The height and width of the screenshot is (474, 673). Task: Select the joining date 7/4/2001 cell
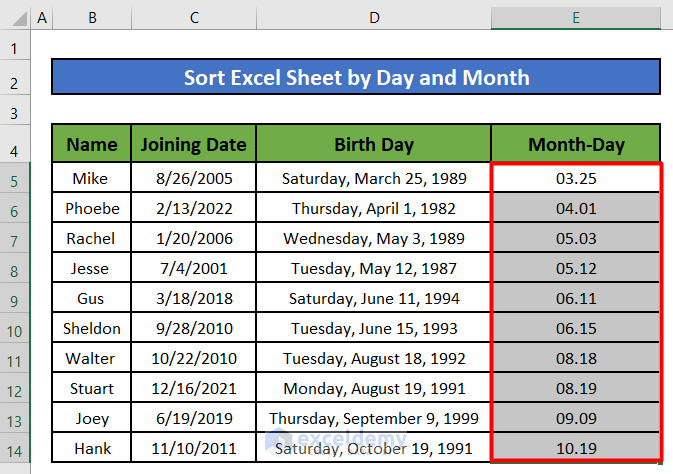coord(193,269)
